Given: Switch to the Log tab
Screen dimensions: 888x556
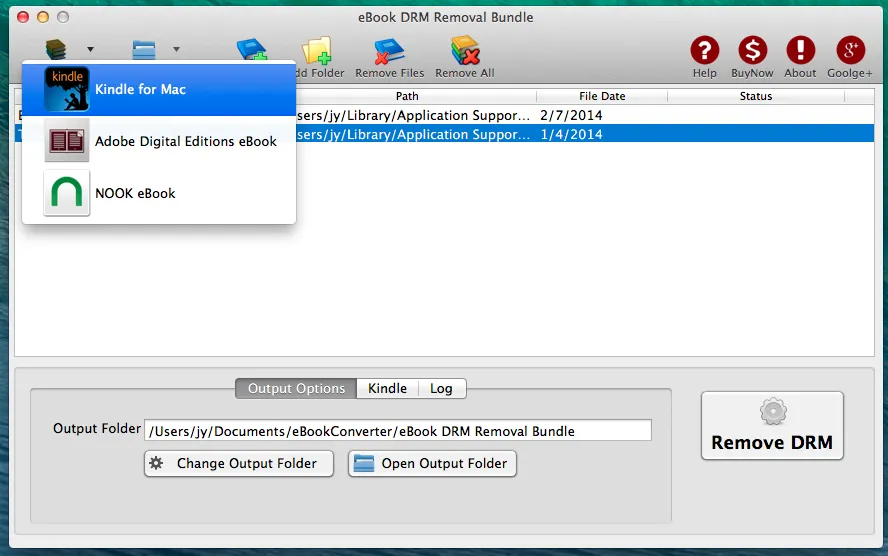Looking at the screenshot, I should (441, 388).
